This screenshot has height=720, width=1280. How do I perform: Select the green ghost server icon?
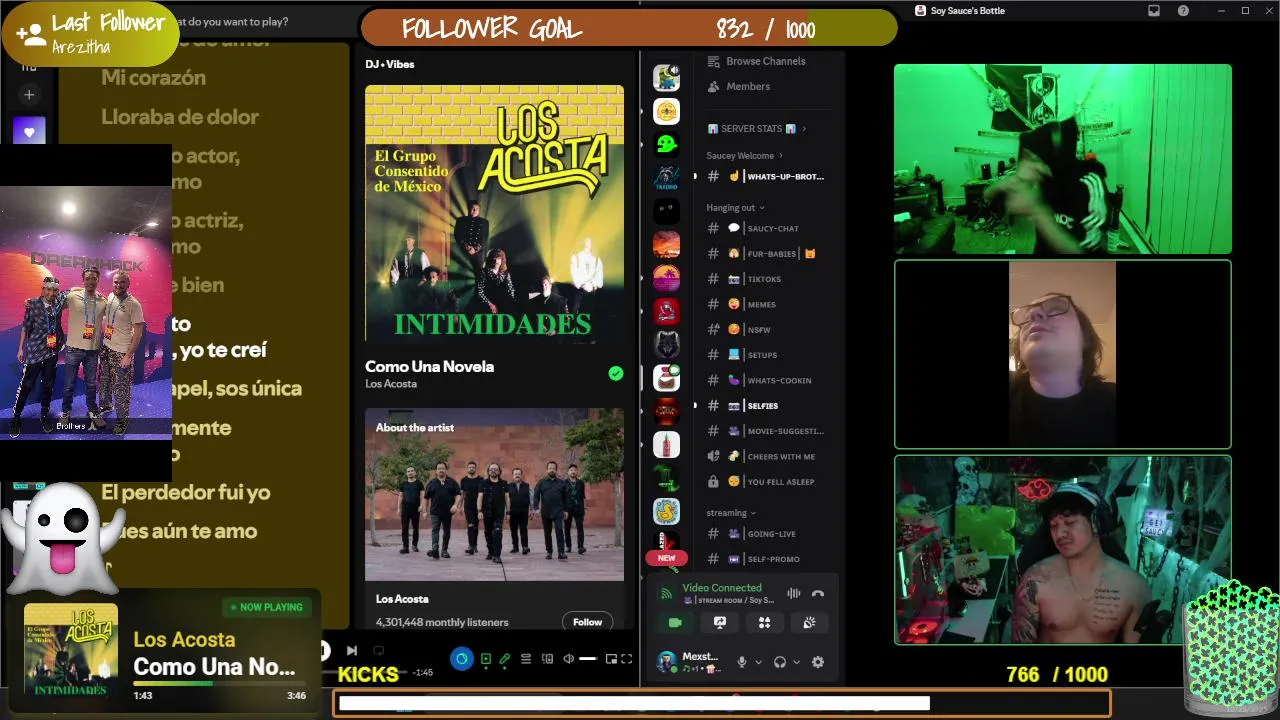[667, 144]
